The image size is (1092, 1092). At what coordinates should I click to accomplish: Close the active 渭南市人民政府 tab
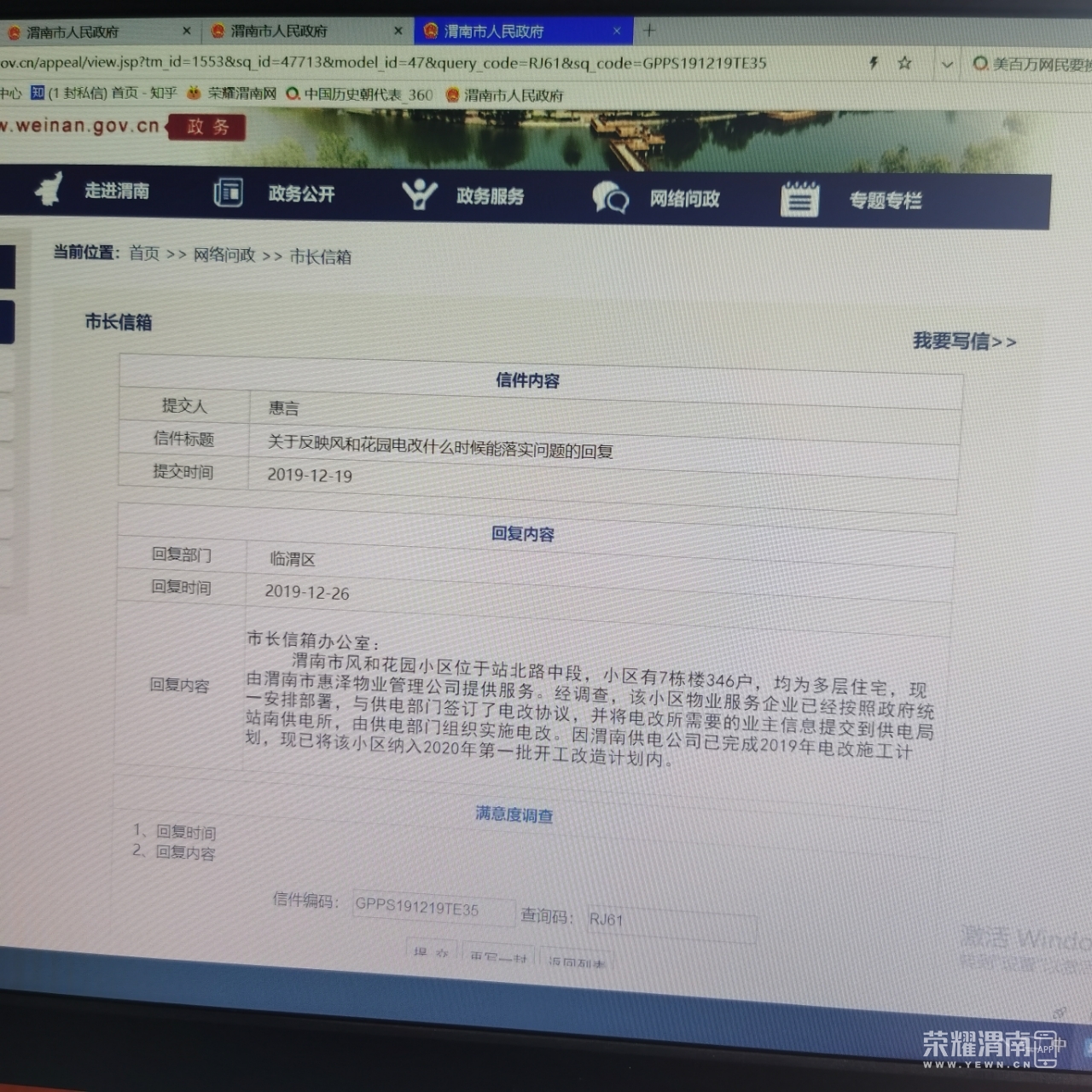[x=617, y=31]
